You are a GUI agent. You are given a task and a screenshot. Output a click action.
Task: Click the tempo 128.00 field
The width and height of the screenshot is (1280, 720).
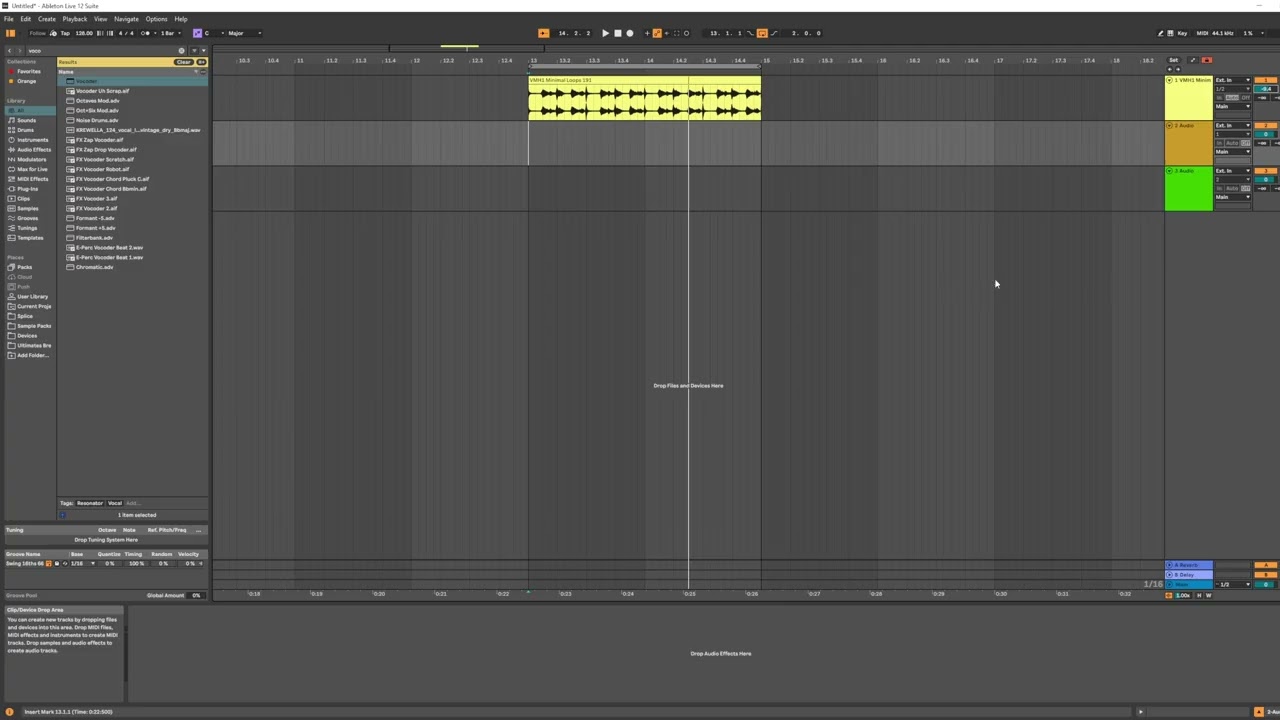pyautogui.click(x=84, y=33)
